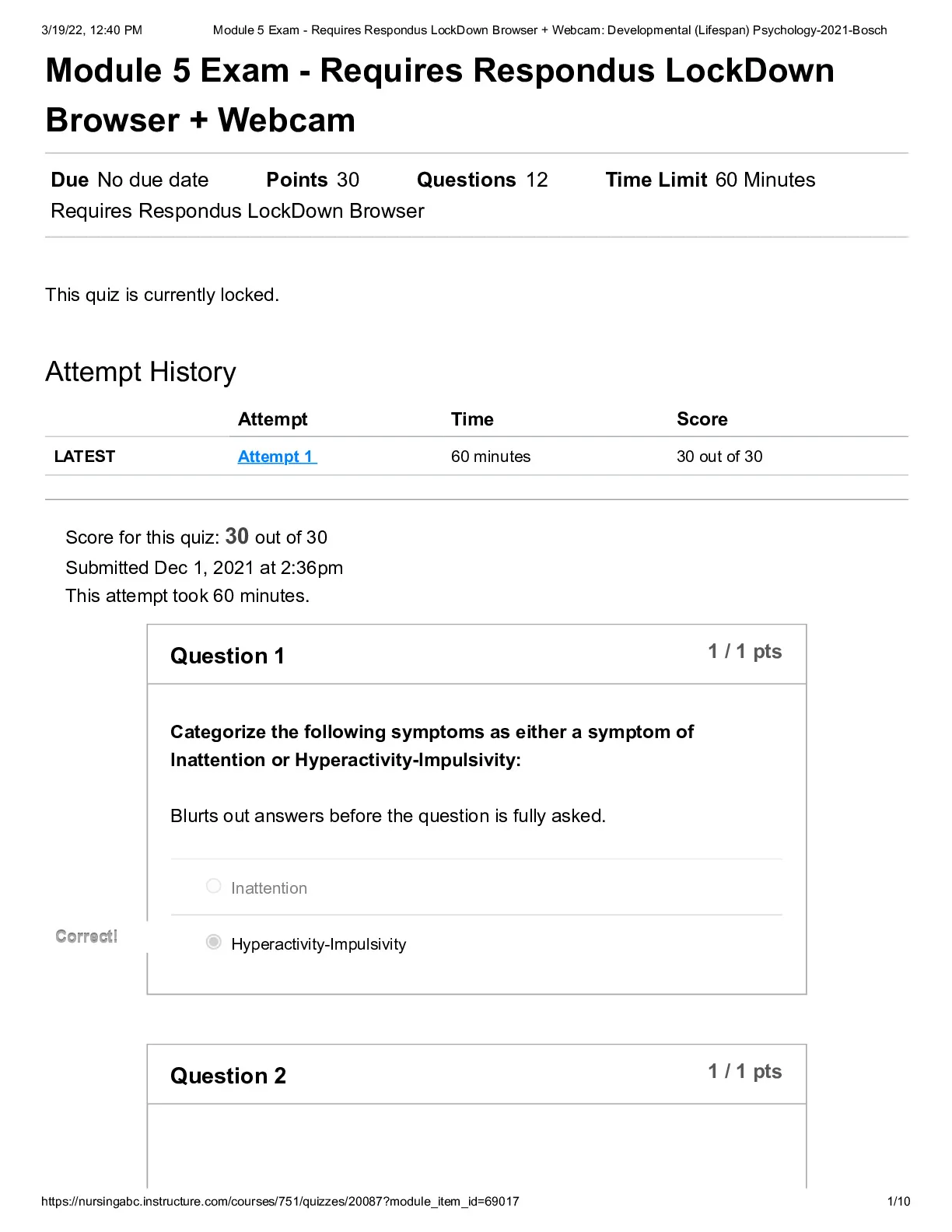Click the Time column header

pos(472,419)
